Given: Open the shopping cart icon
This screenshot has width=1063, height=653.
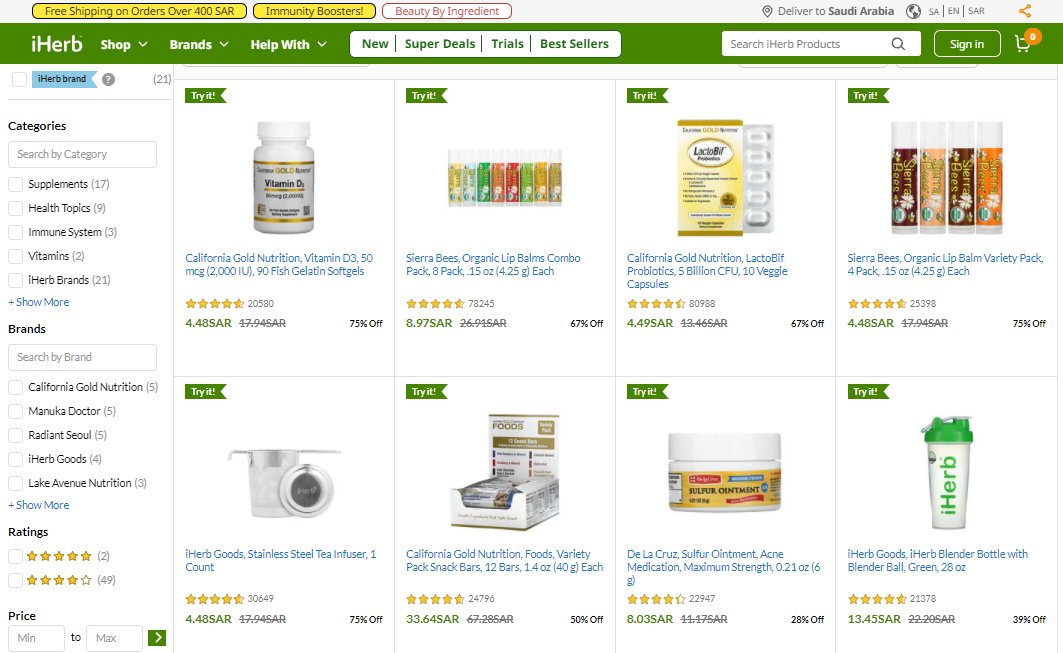Looking at the screenshot, I should pyautogui.click(x=1024, y=42).
